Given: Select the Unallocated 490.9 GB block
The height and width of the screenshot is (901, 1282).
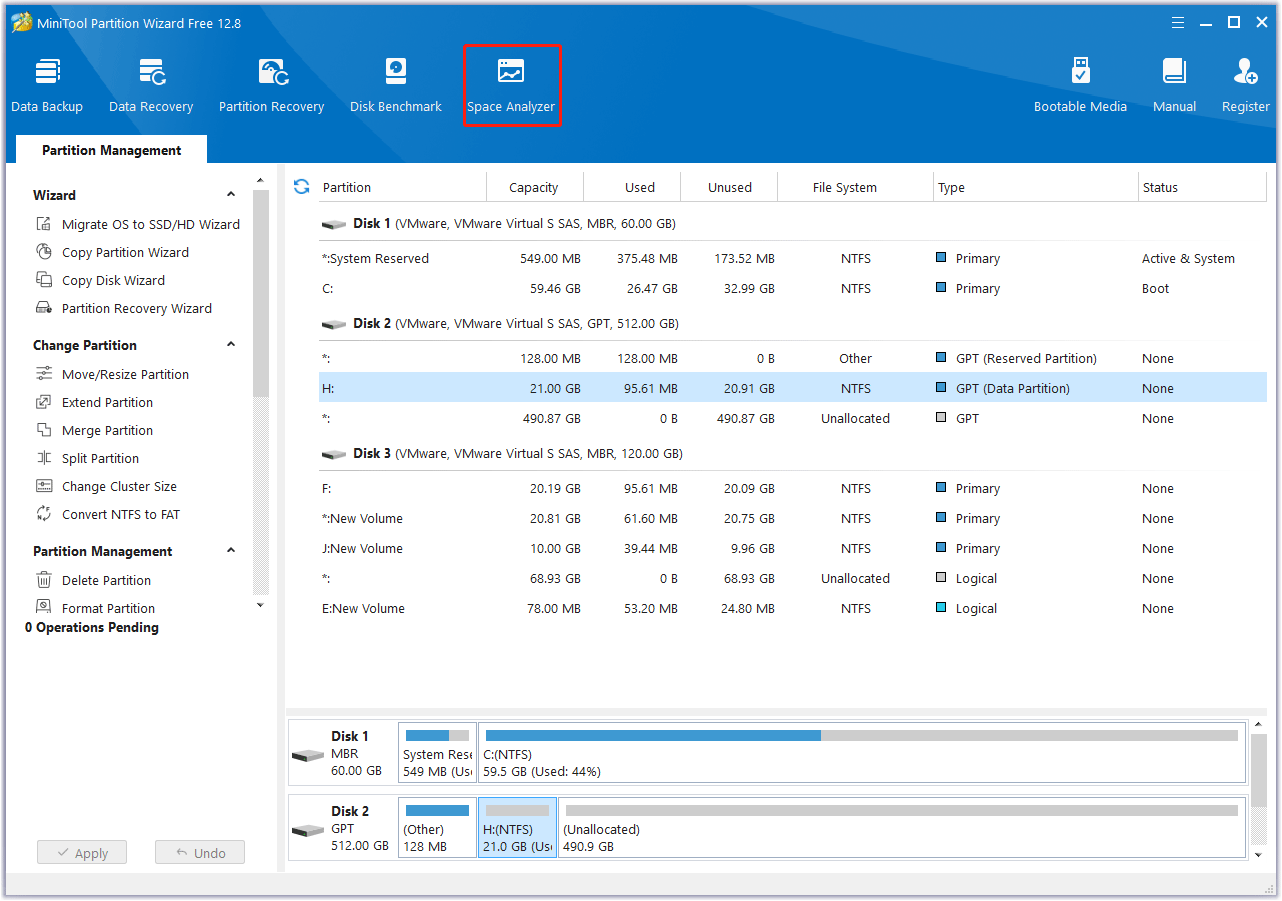Looking at the screenshot, I should tap(902, 827).
